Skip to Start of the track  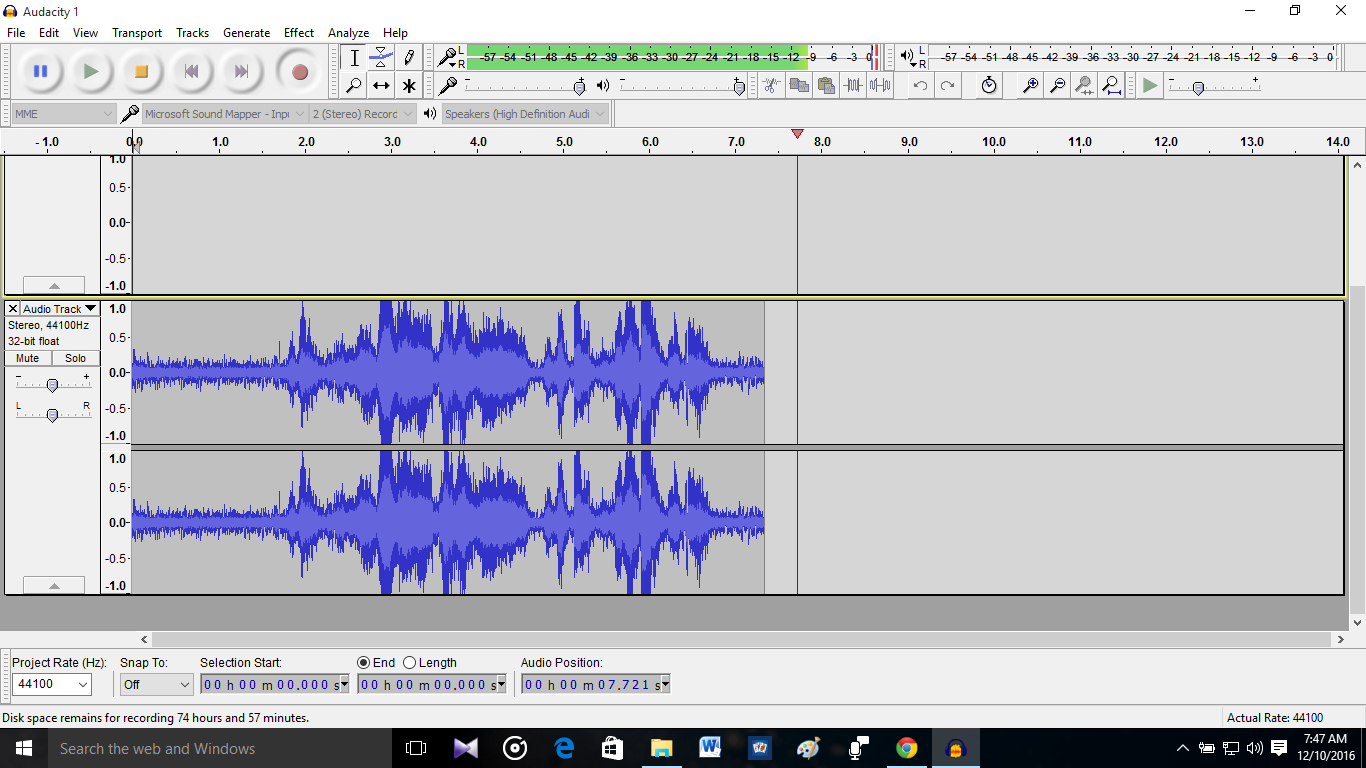(191, 71)
